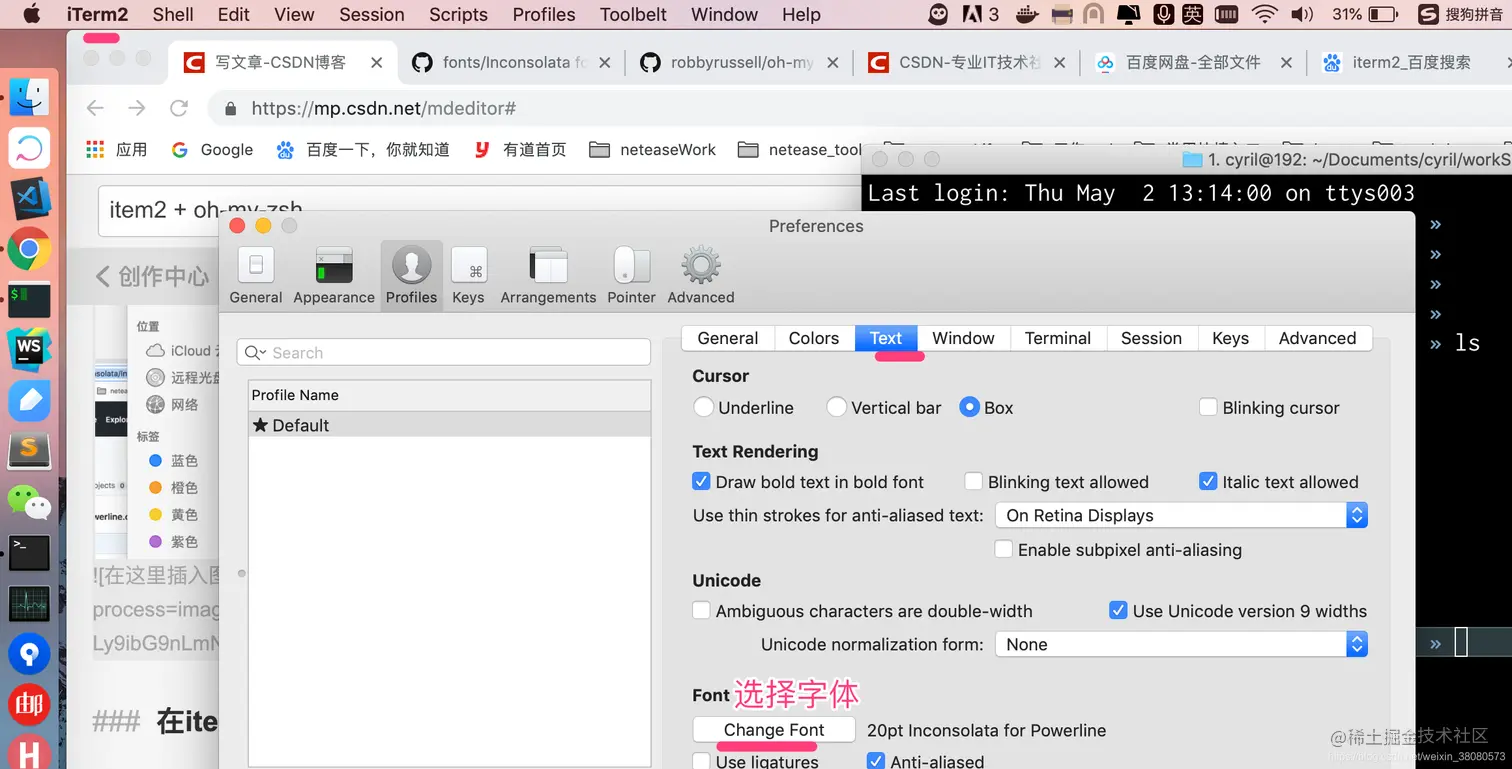Open the Unicode normalization form dropdown
Image resolution: width=1512 pixels, height=769 pixels.
[1181, 644]
